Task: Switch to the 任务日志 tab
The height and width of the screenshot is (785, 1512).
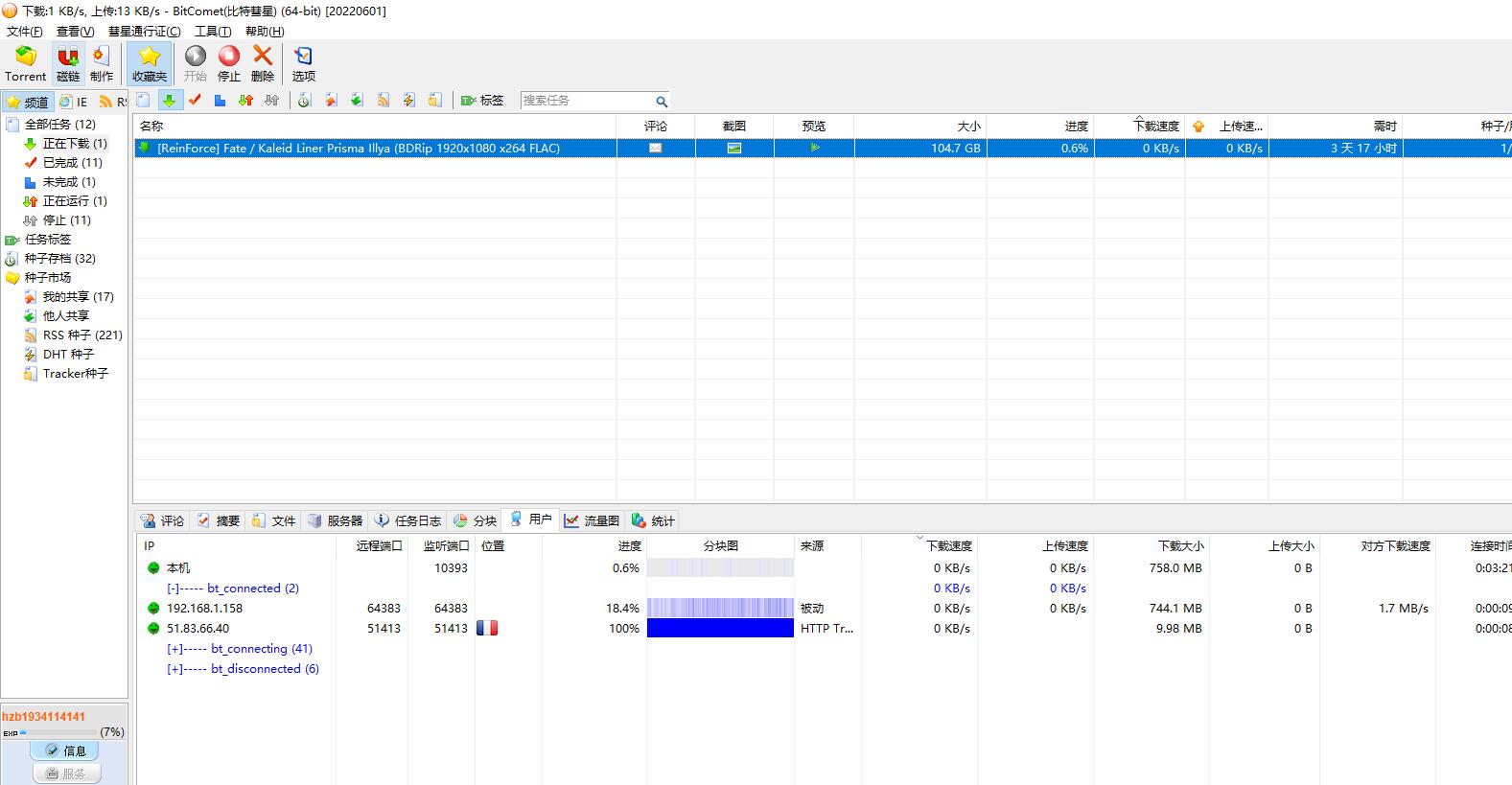Action: click(408, 521)
